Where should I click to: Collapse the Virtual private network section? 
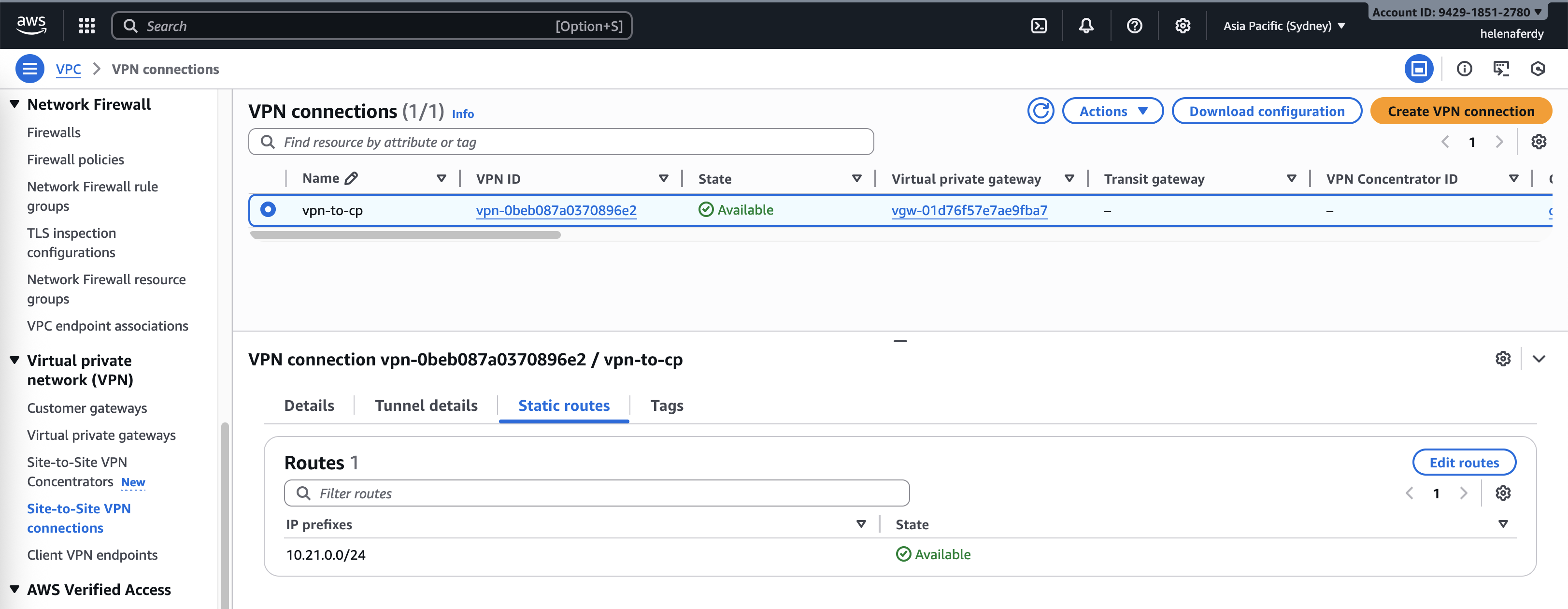pyautogui.click(x=14, y=360)
